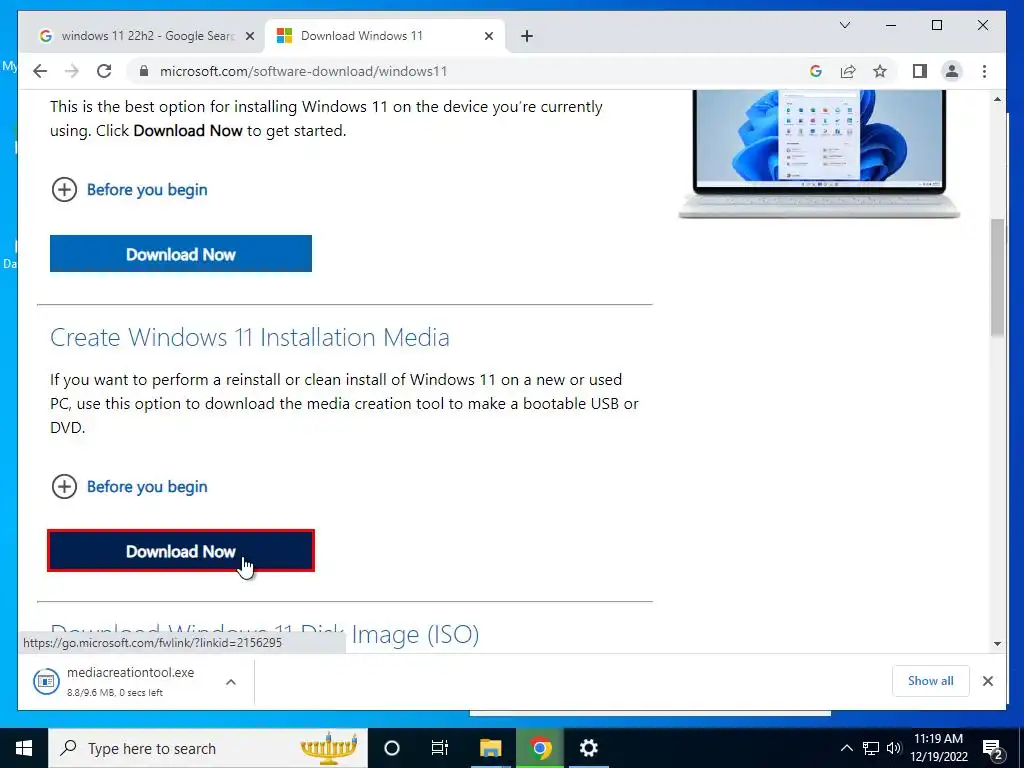
Task: Click the padlock site info icon
Action: tap(144, 71)
